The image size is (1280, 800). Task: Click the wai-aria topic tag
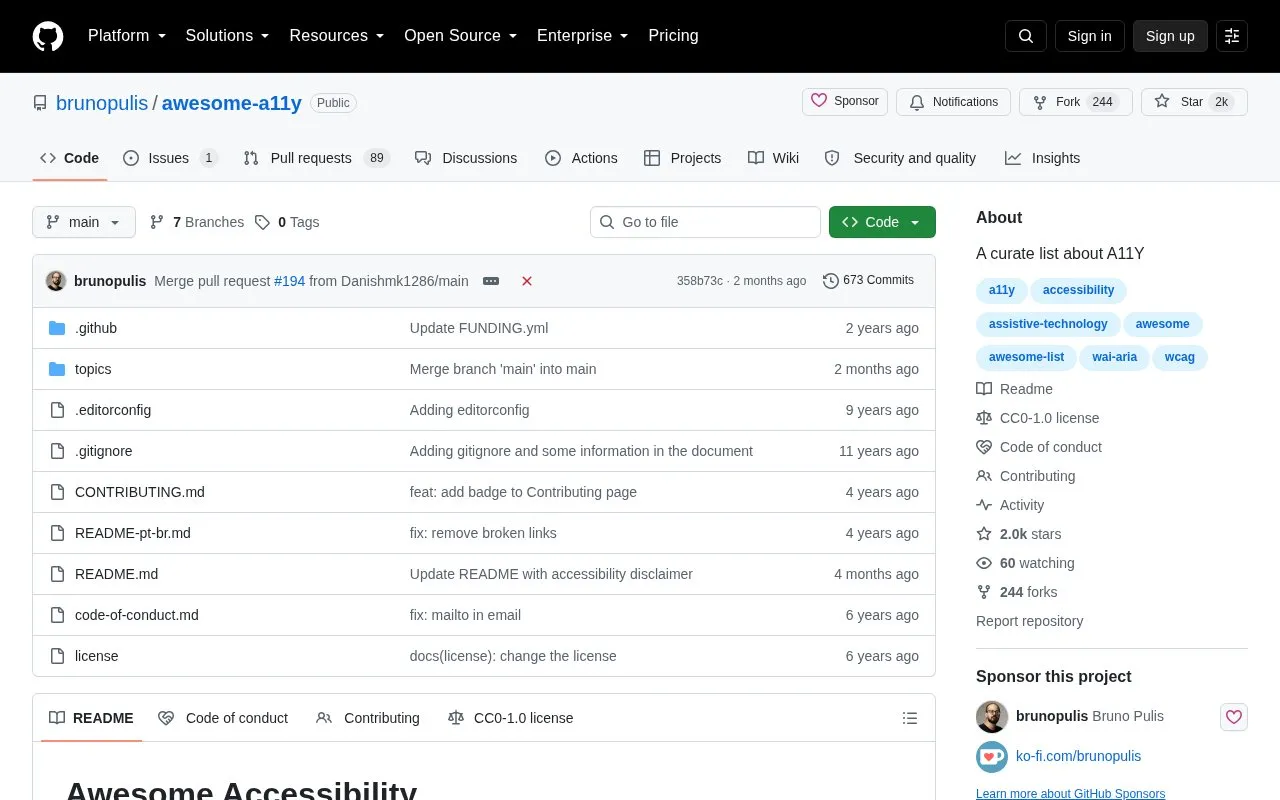coord(1114,357)
